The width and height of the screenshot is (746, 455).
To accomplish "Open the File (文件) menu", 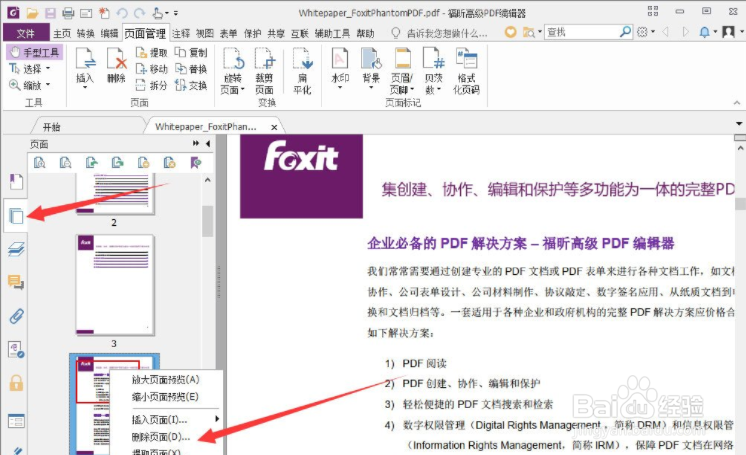I will click(26, 33).
